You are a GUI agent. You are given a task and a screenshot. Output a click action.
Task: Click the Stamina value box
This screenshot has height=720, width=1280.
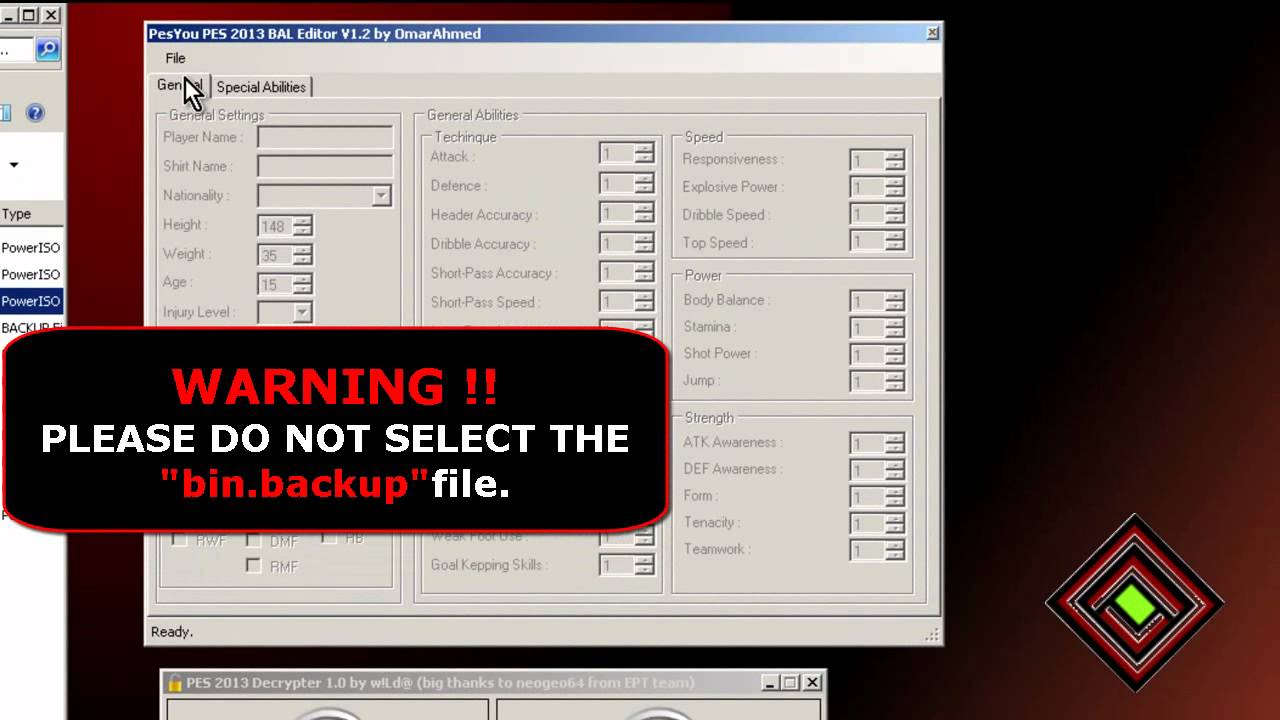[x=868, y=328]
